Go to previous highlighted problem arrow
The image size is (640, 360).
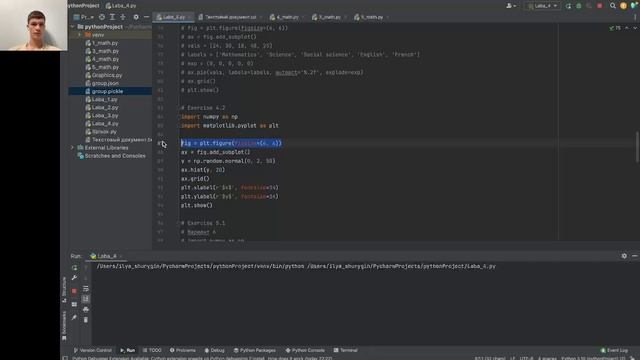pos(627,28)
